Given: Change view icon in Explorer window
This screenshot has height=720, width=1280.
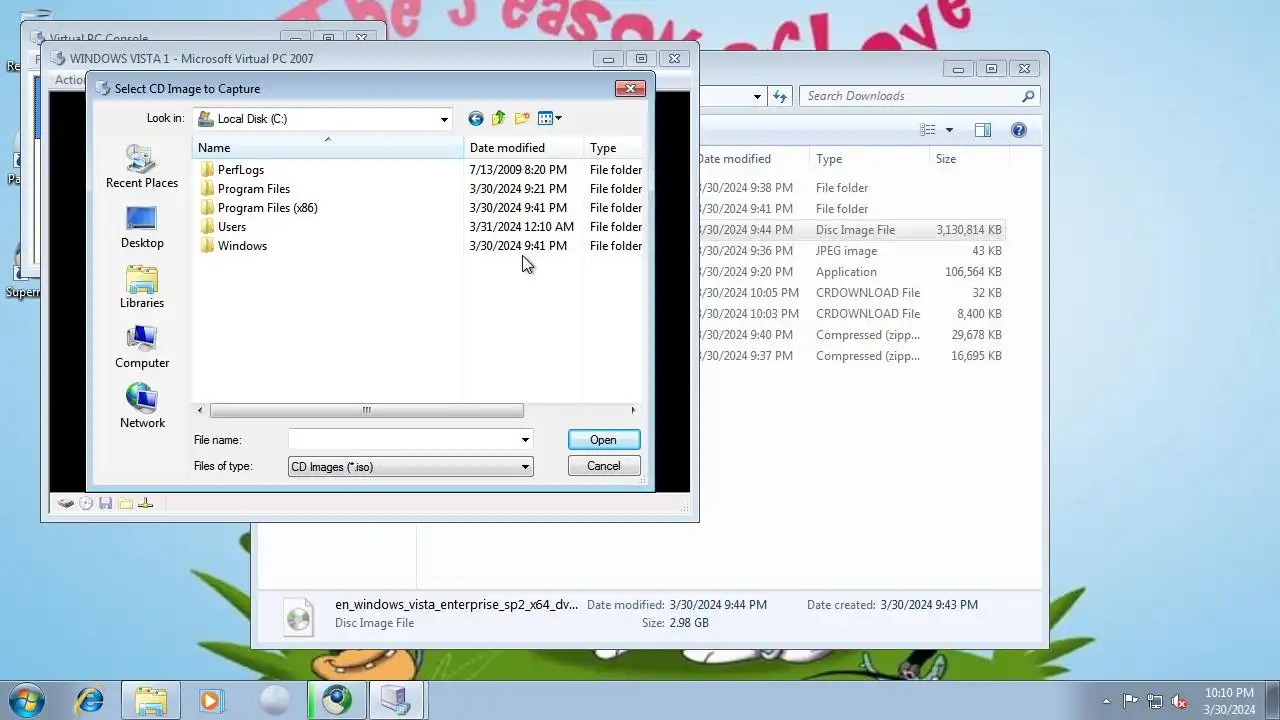Looking at the screenshot, I should 928,130.
